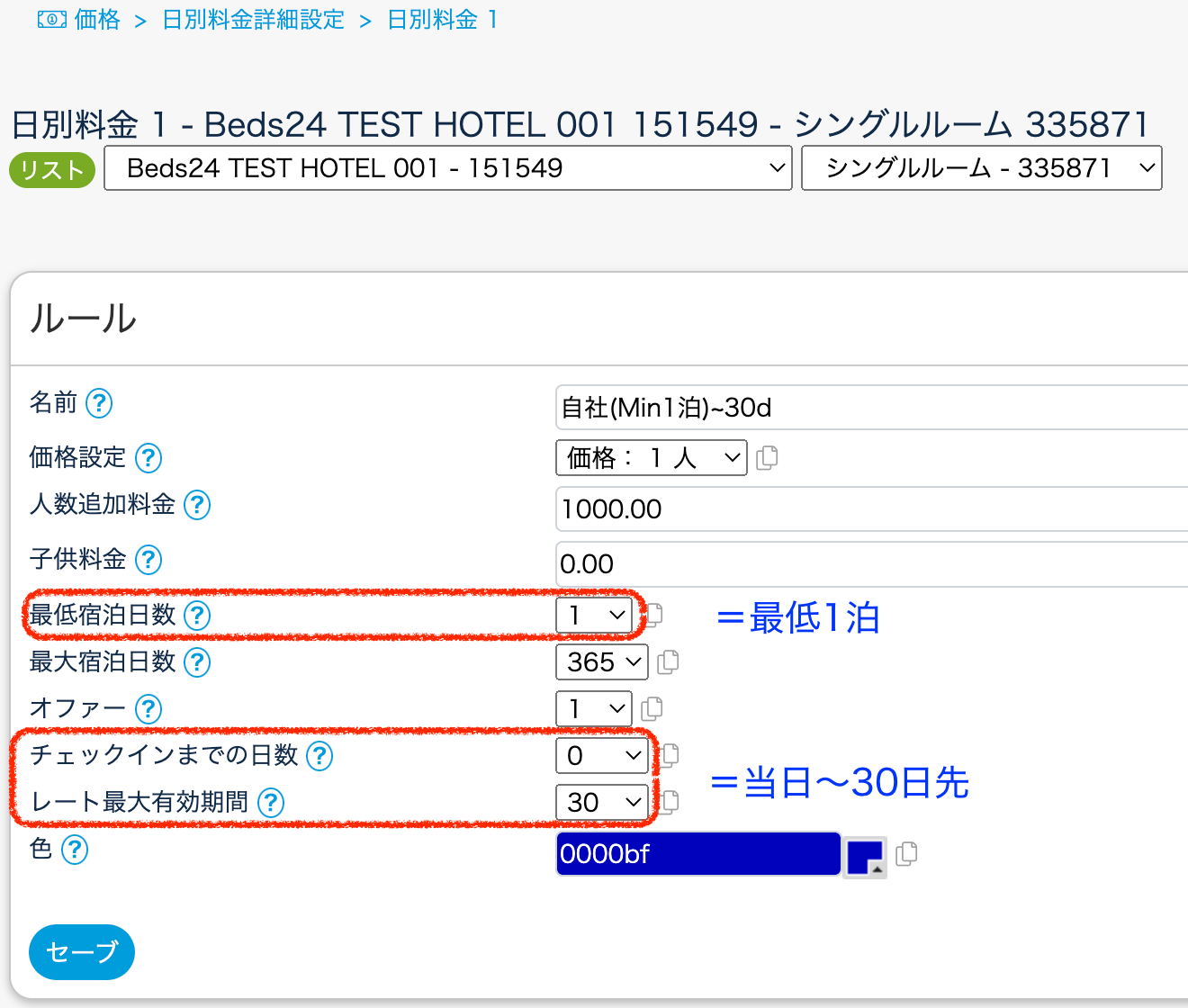Open help for レート最大有効期間

[271, 802]
